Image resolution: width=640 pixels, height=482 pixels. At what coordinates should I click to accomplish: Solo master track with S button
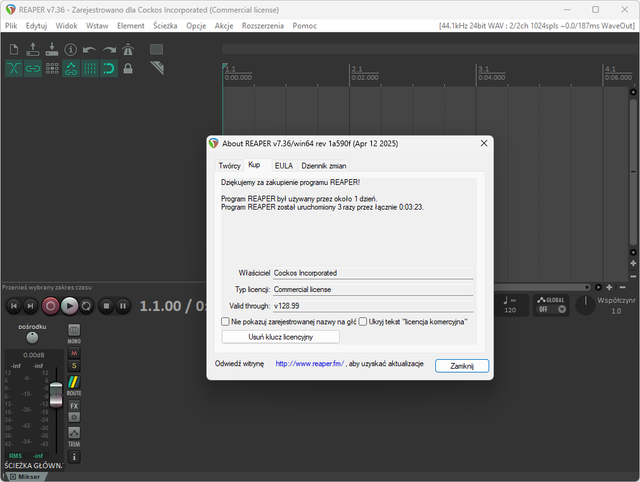[74, 366]
